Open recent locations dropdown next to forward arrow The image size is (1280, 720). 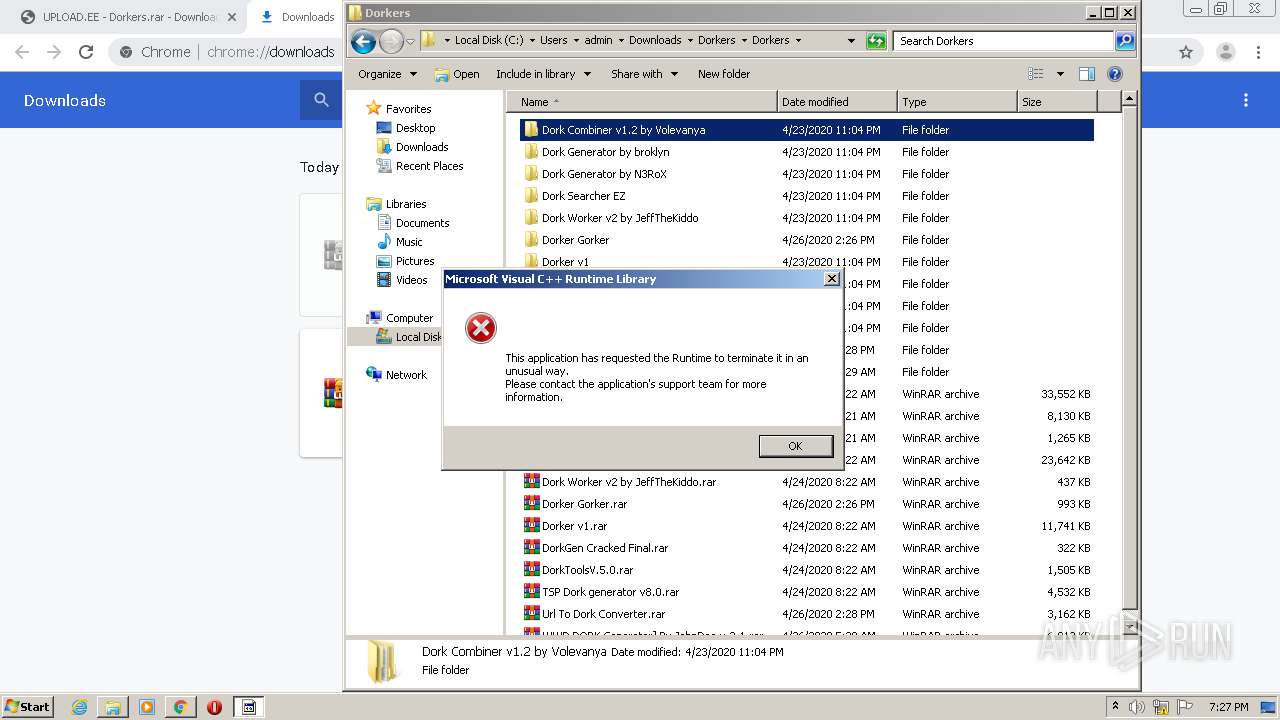[x=410, y=41]
